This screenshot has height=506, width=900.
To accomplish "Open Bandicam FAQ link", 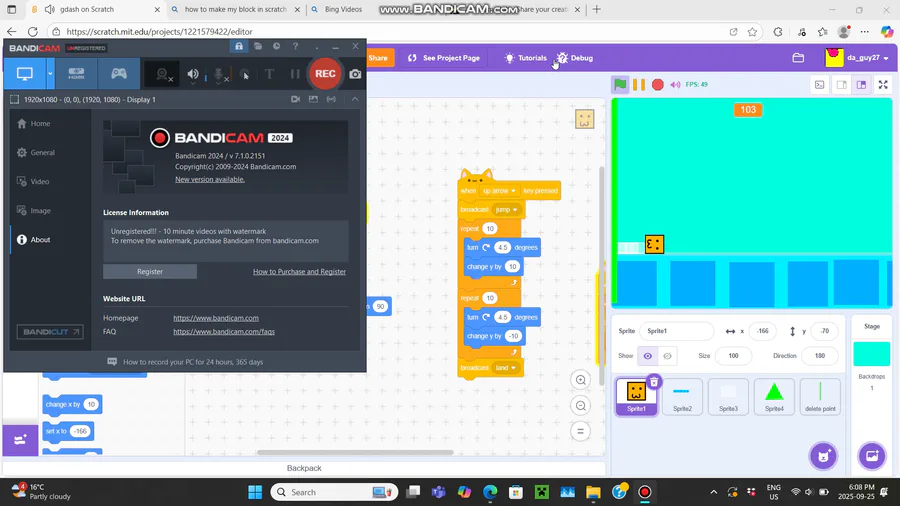I will (x=224, y=332).
